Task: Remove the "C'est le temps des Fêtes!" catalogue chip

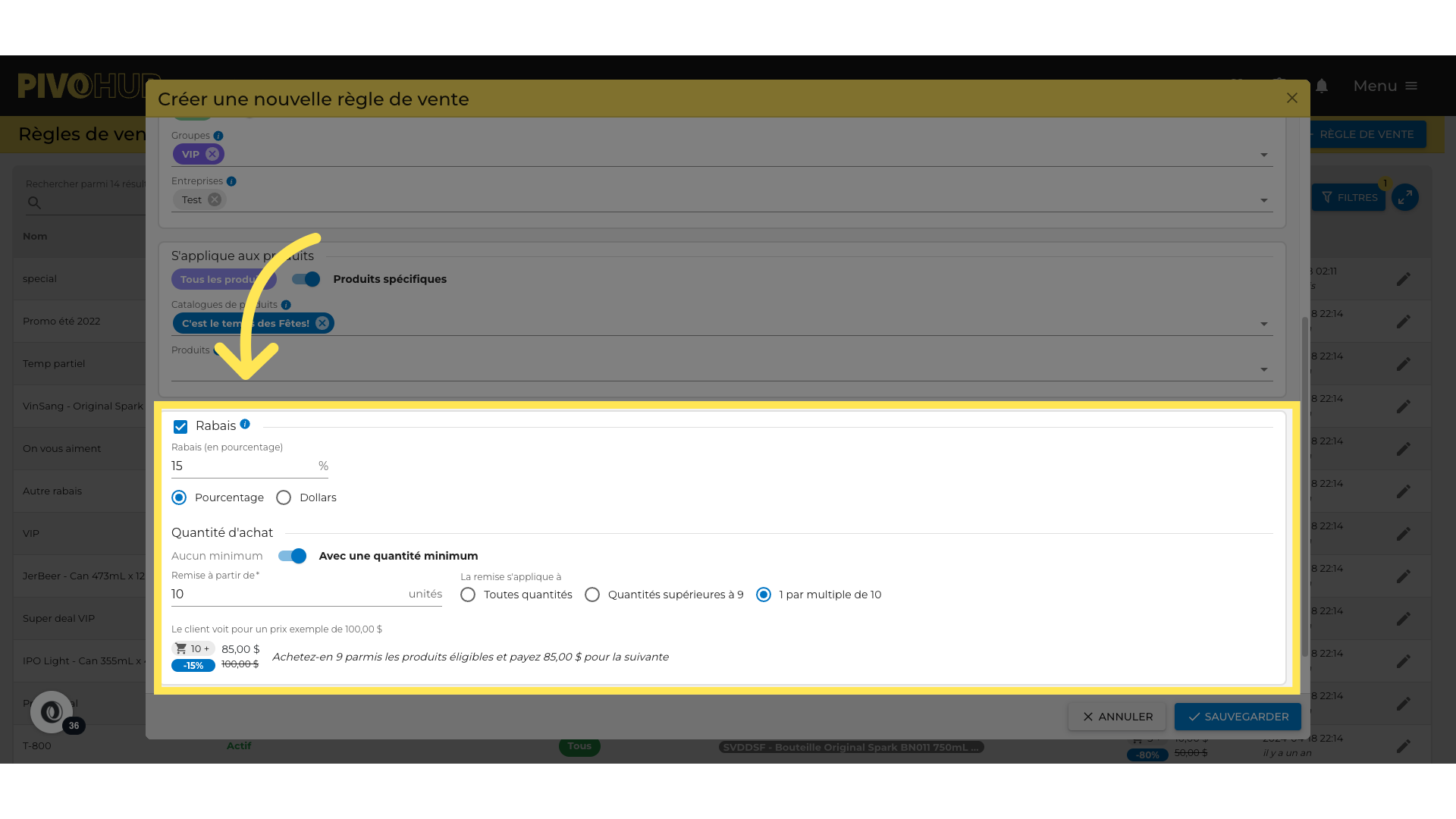Action: tap(322, 323)
